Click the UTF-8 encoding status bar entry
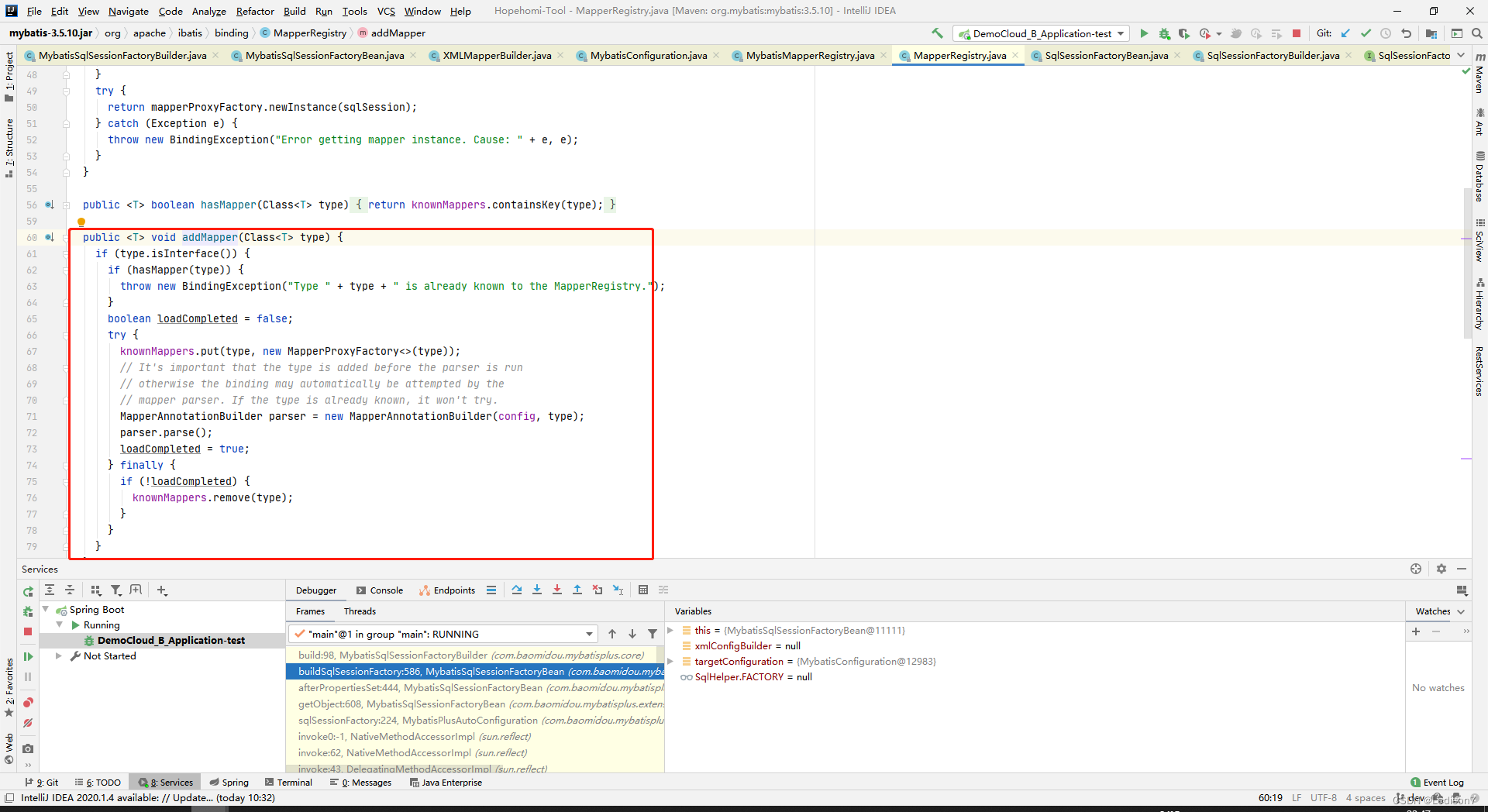This screenshot has height=812, width=1488. coord(1323,798)
